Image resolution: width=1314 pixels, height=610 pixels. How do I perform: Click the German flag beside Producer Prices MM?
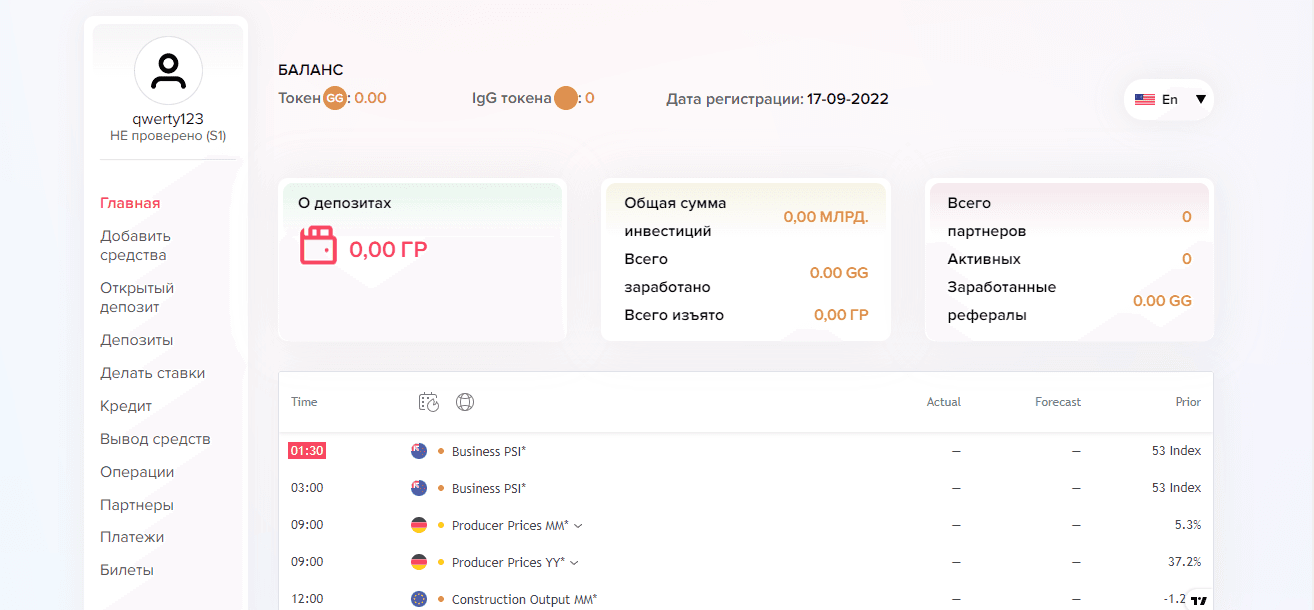(x=419, y=525)
